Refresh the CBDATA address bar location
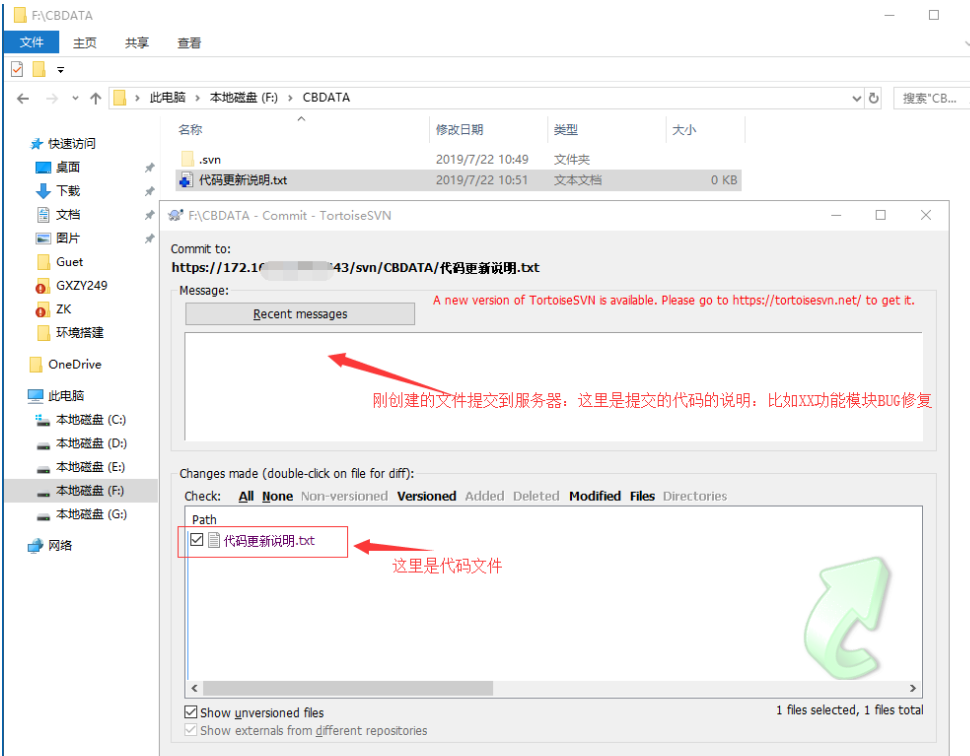The width and height of the screenshot is (970, 756). pyautogui.click(x=873, y=98)
